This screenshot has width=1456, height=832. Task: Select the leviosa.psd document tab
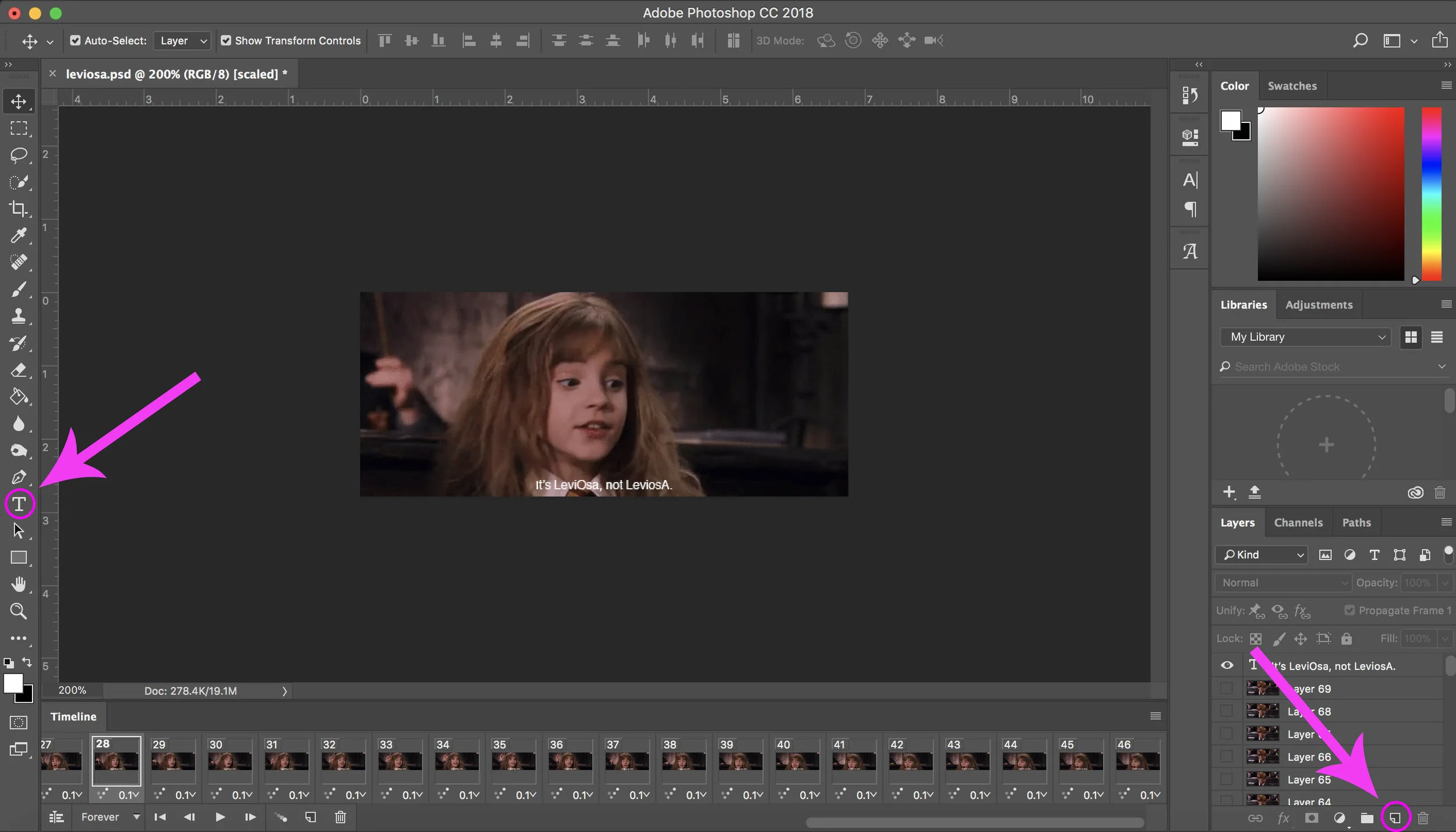click(x=176, y=74)
